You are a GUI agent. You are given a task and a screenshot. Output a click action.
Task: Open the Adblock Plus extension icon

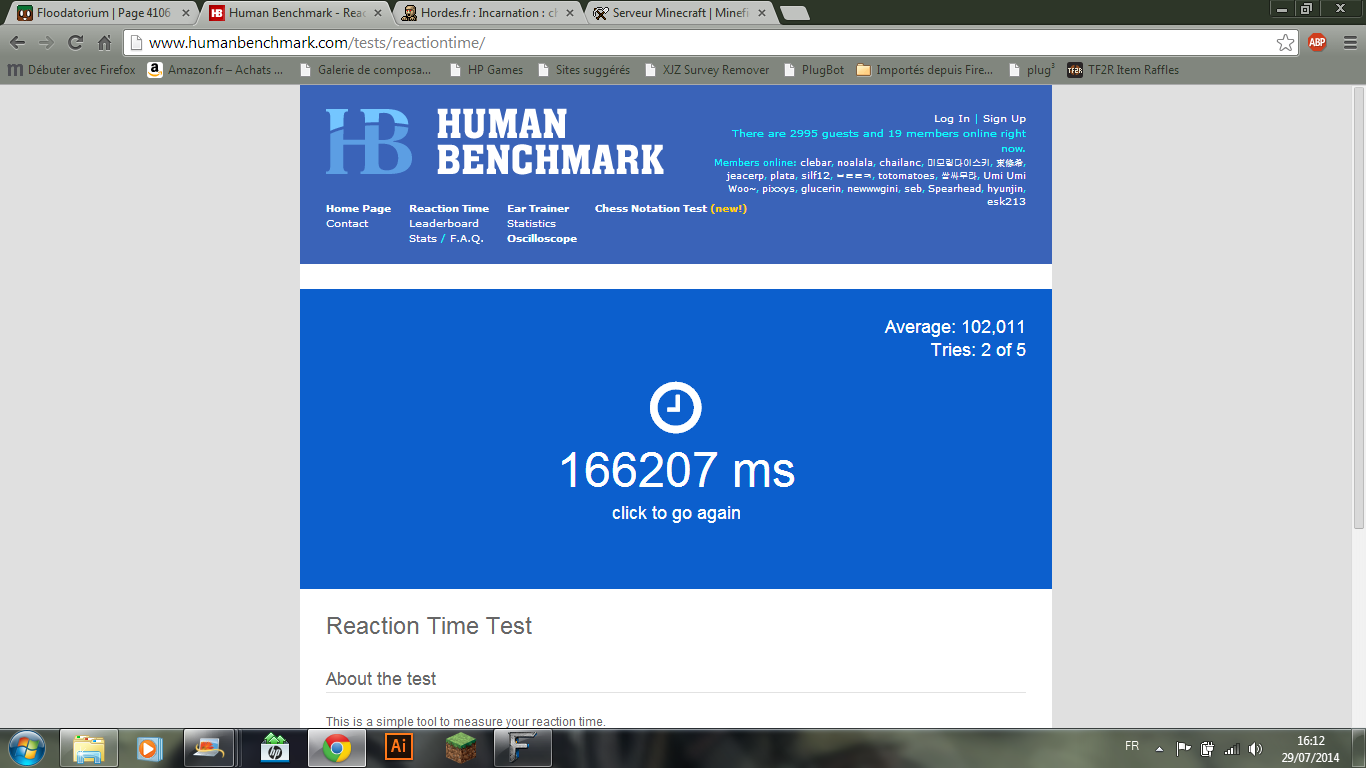pos(1317,42)
